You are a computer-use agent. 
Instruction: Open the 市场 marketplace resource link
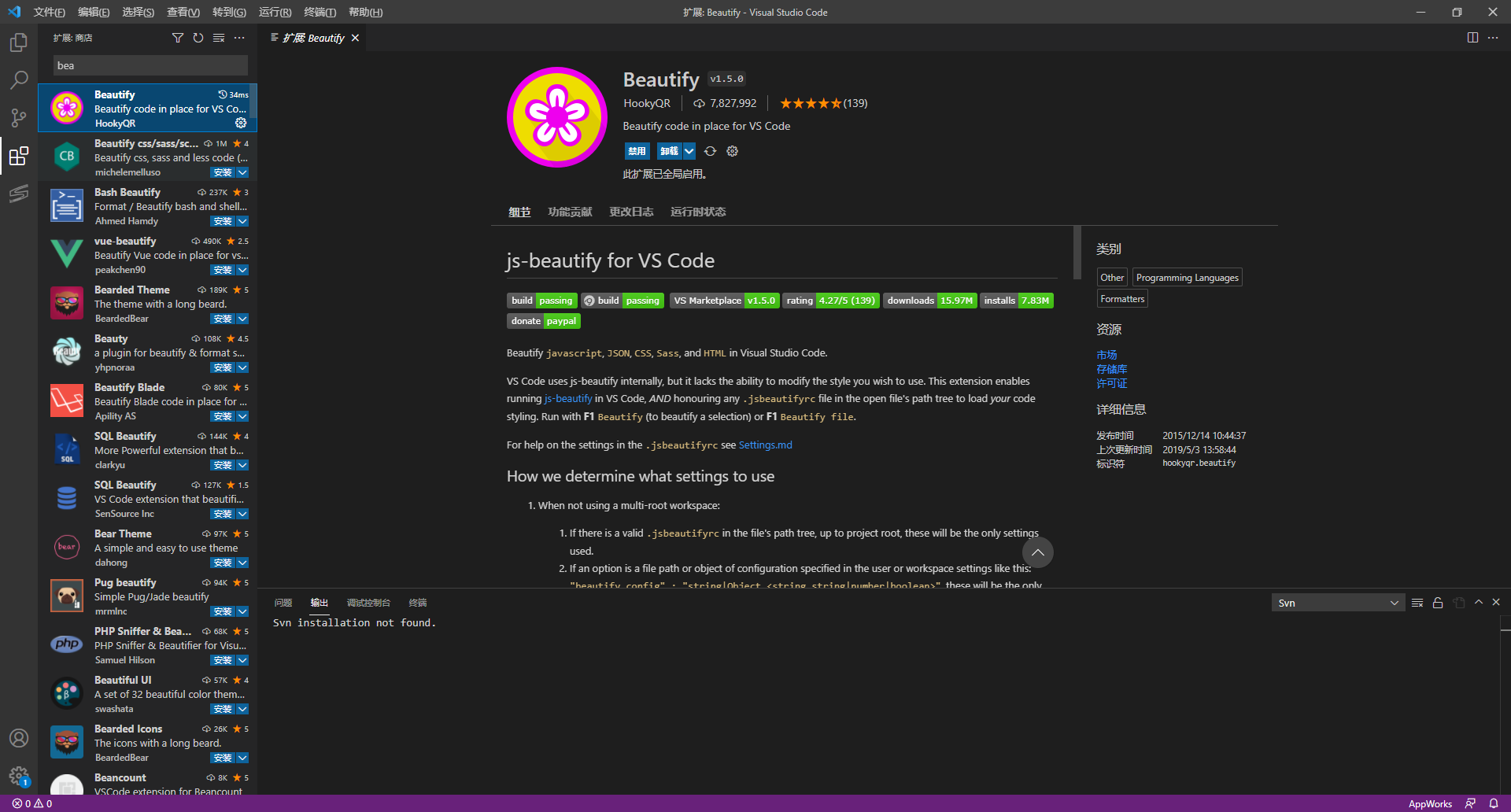pyautogui.click(x=1106, y=355)
